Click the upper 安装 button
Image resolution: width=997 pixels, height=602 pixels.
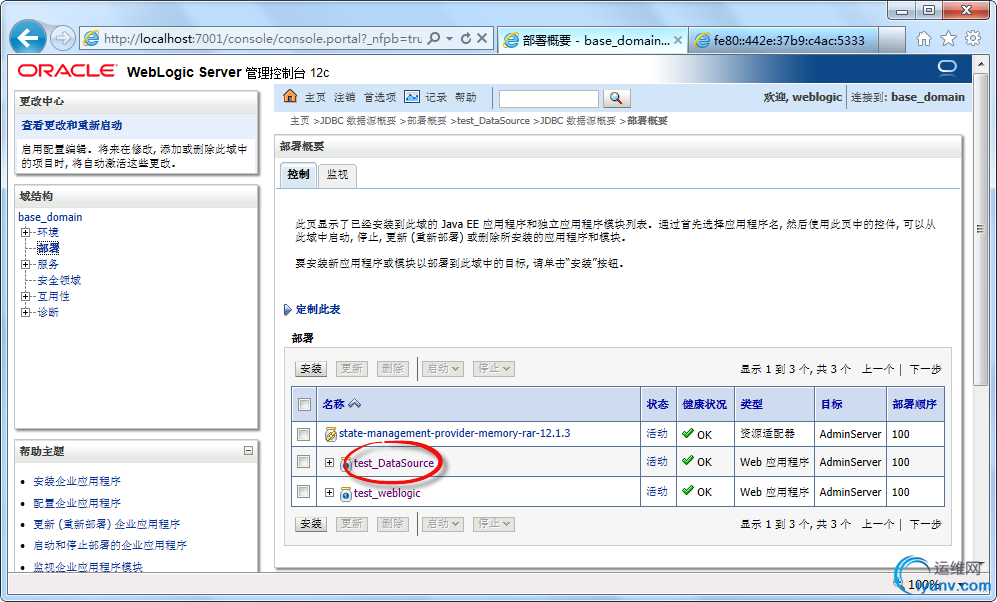pos(311,369)
